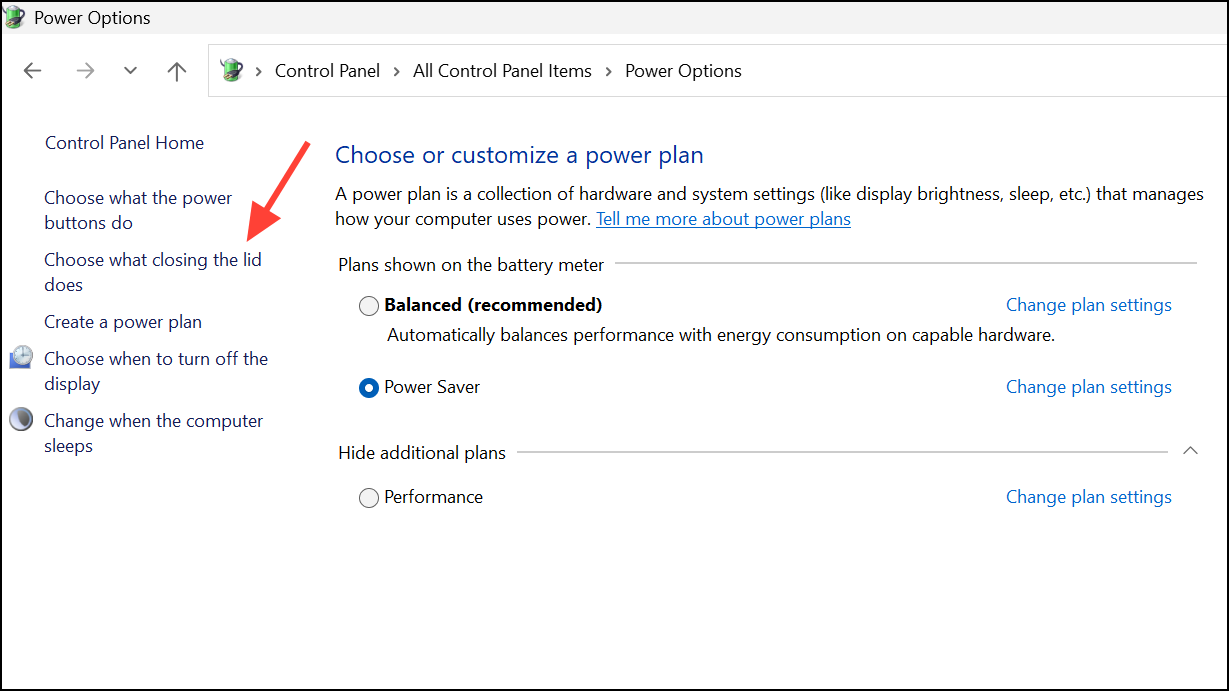Screen dimensions: 1229x691
Task: Open recent locations with the navigation chevron
Action: [130, 71]
